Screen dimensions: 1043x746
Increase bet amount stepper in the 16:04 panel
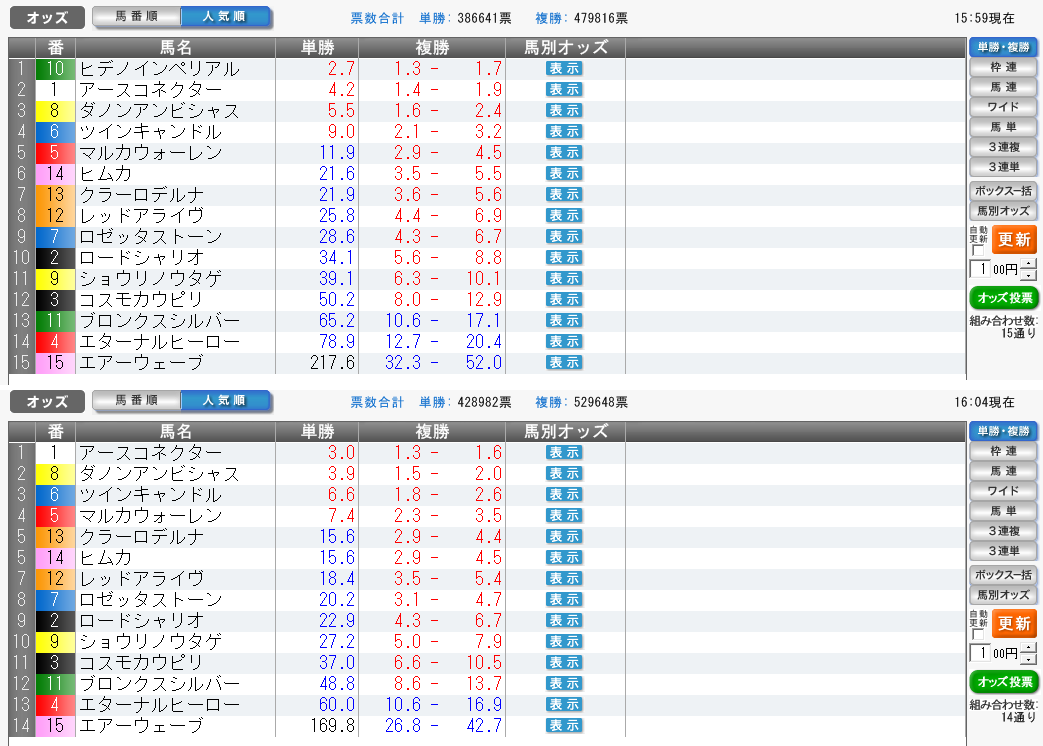pyautogui.click(x=1029, y=648)
